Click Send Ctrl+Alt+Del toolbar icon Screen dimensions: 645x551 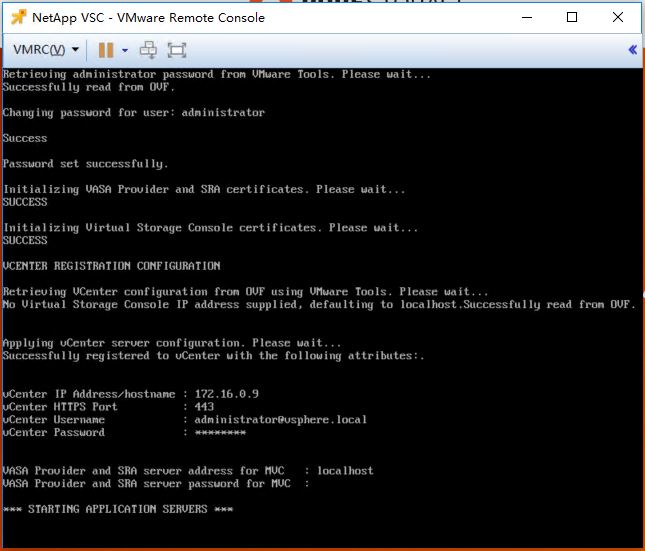[x=148, y=50]
